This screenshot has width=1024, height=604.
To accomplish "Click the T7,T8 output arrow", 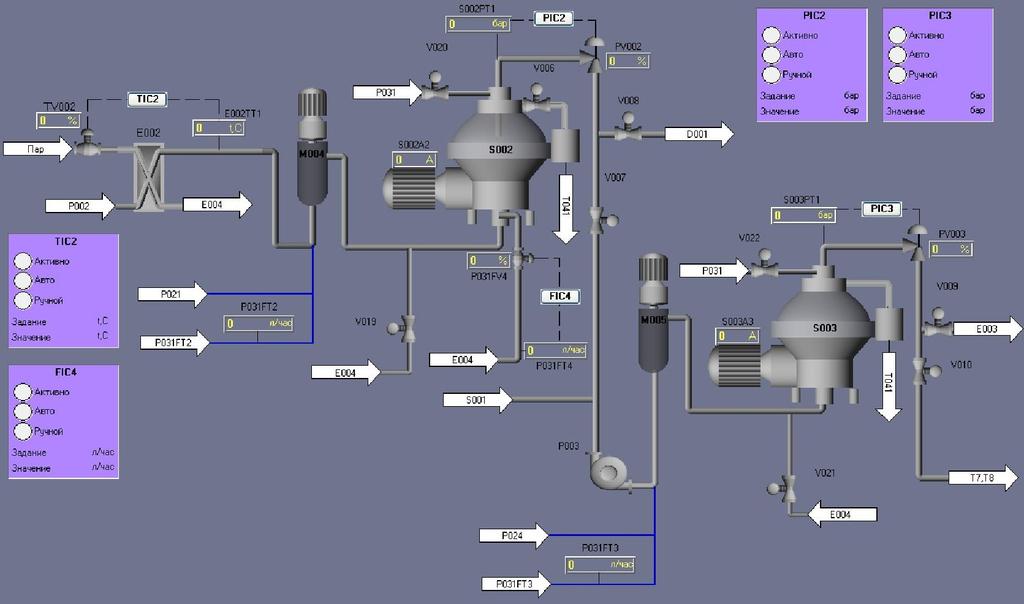I will (983, 478).
